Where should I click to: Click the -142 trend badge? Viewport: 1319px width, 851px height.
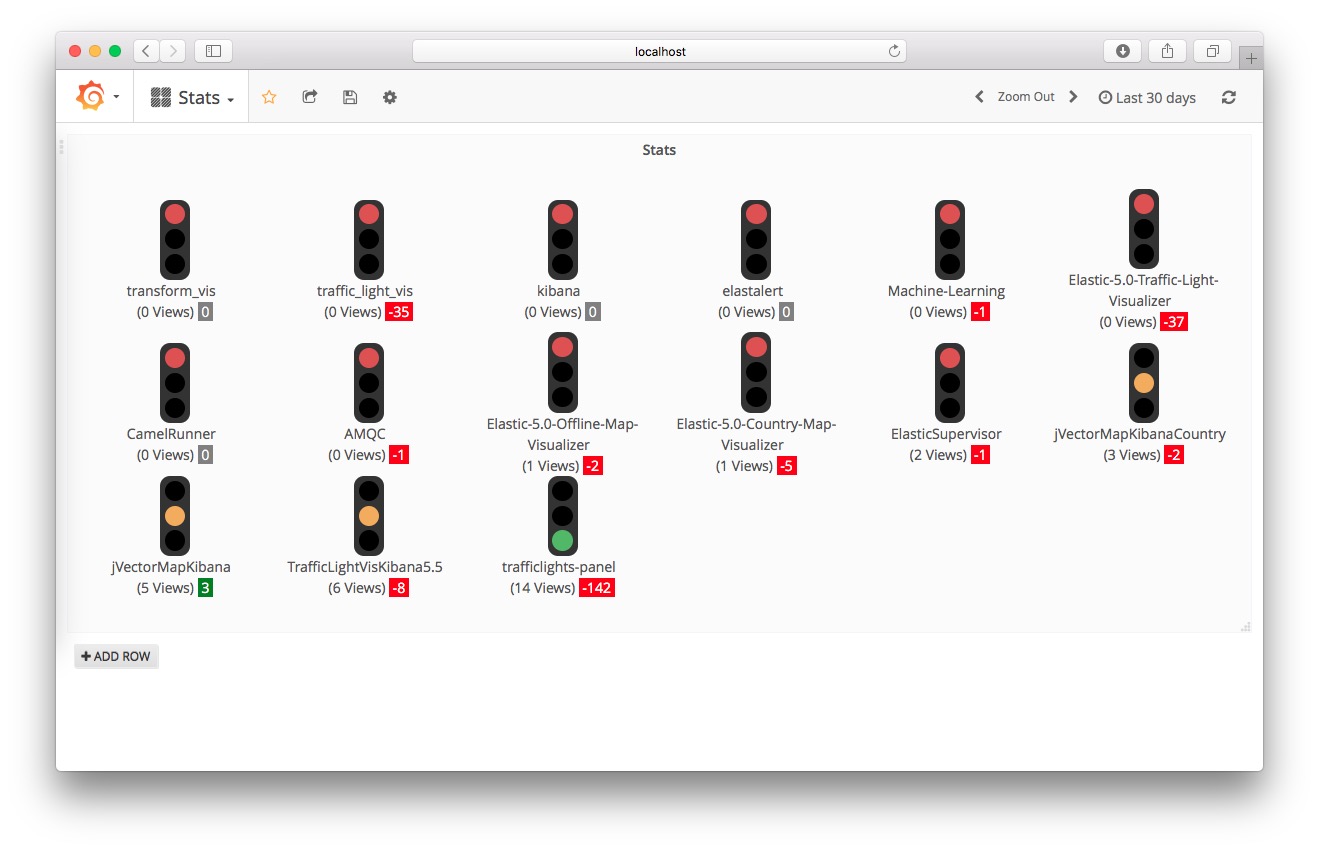597,588
